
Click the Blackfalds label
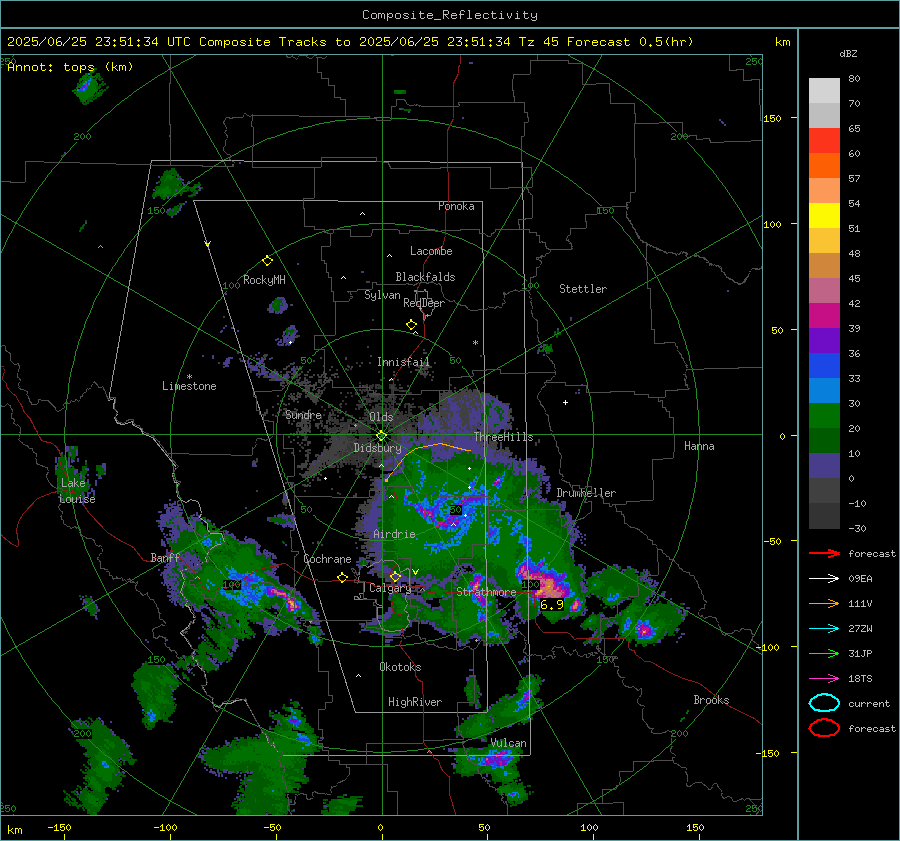coord(425,277)
